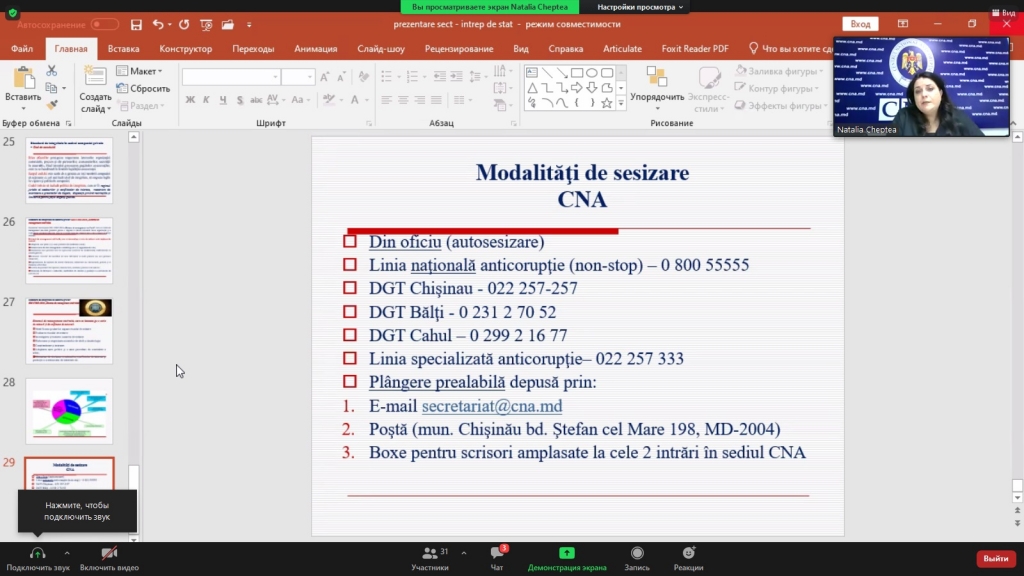Expand audio options arrow next to Подключить звук
The height and width of the screenshot is (576, 1024).
[x=67, y=552]
